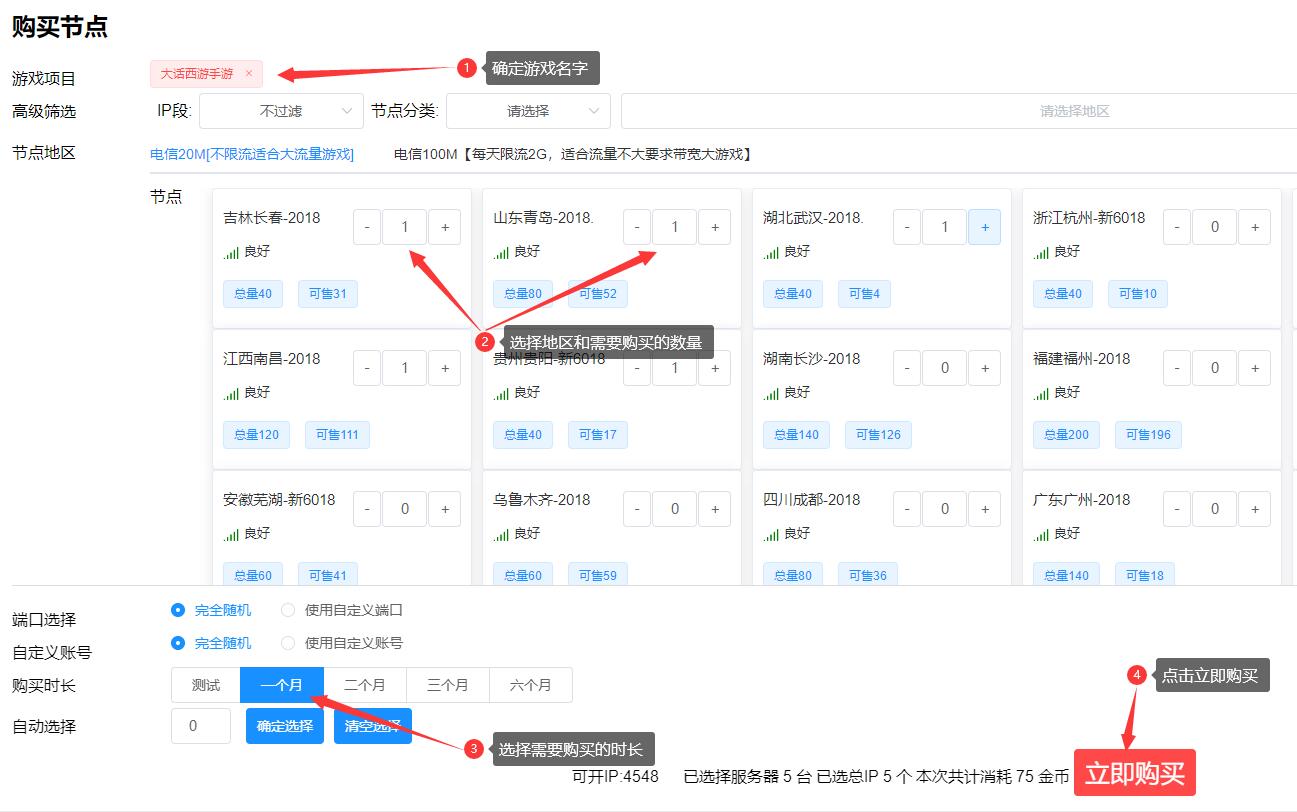Increase quantity for 安徽芜湖-新6018
Image resolution: width=1297 pixels, height=812 pixels.
point(445,509)
